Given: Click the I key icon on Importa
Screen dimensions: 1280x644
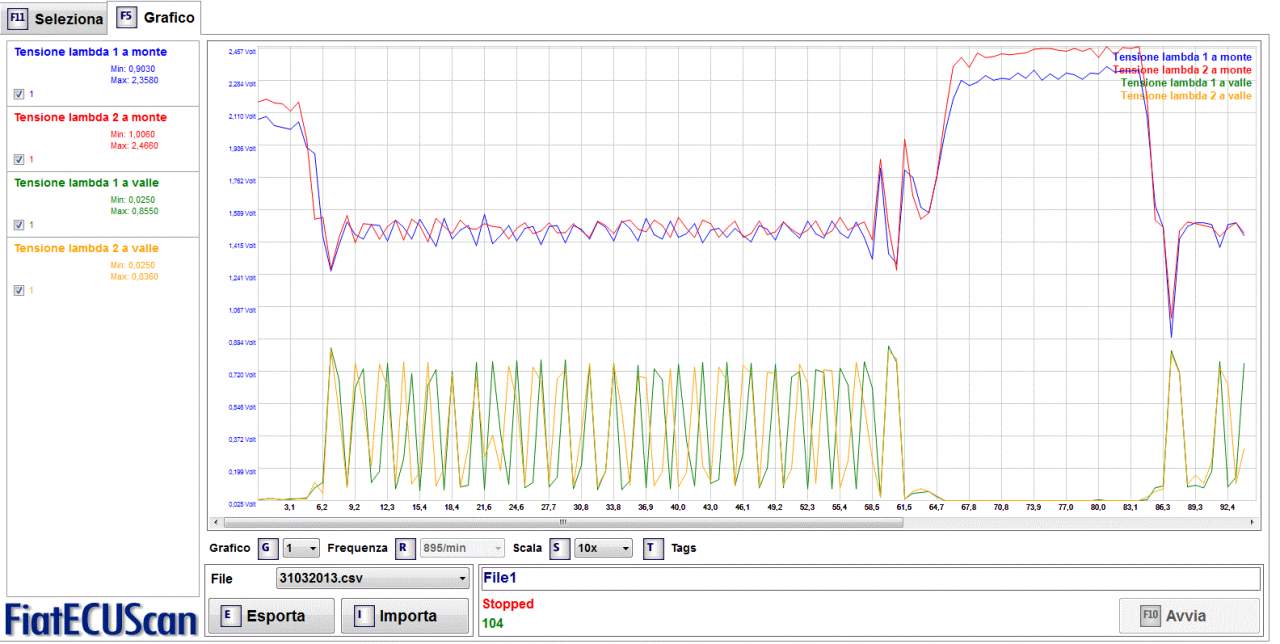Looking at the screenshot, I should tap(364, 616).
